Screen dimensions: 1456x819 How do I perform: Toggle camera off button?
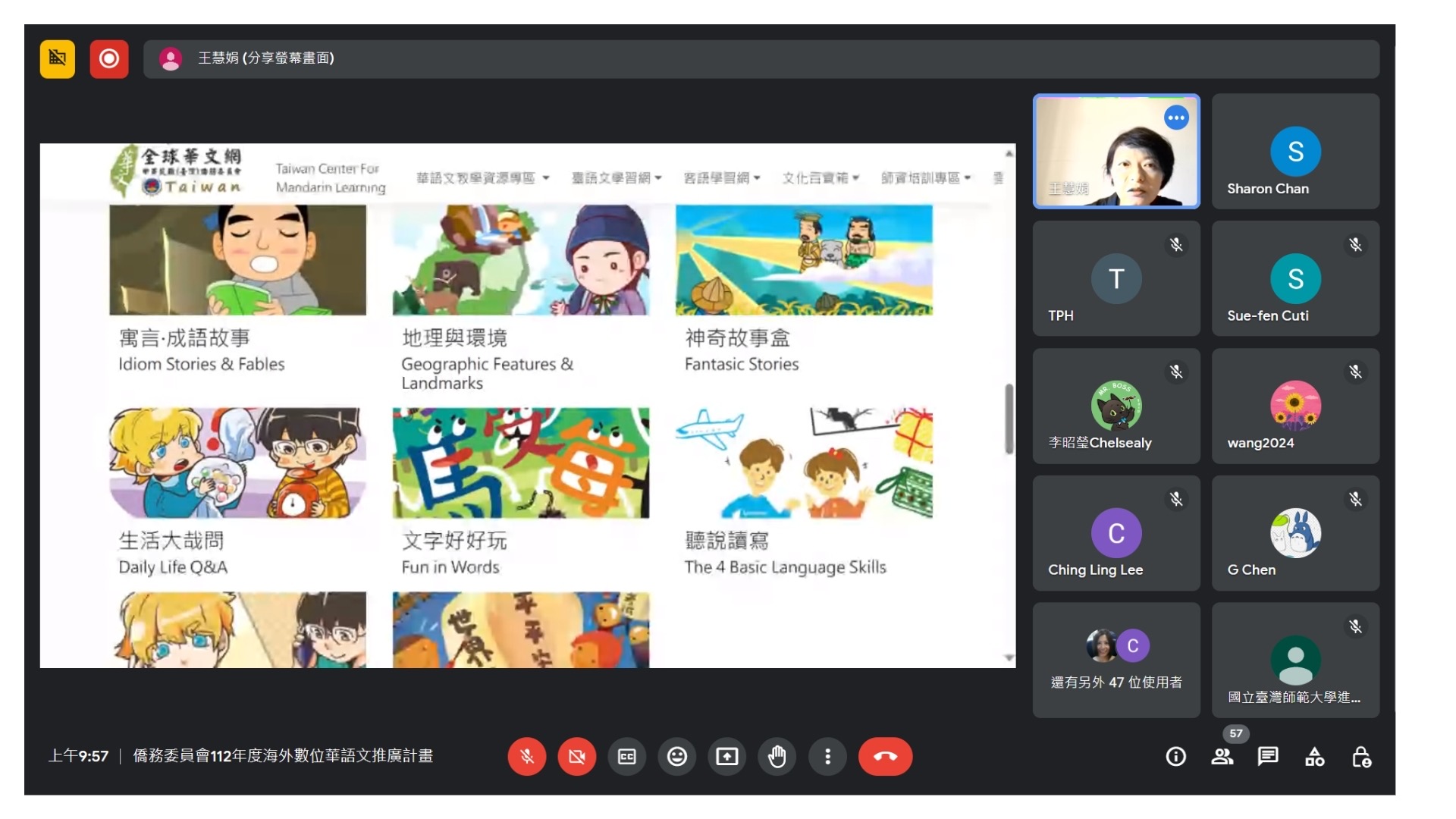576,756
